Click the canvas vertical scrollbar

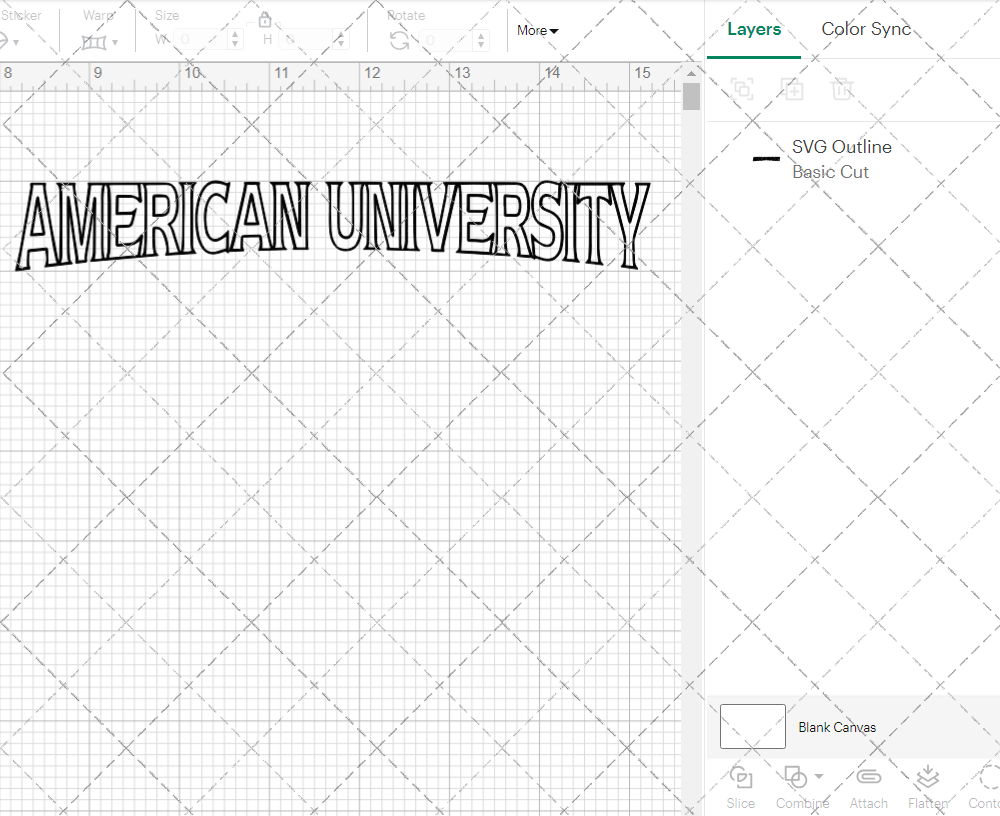(x=690, y=95)
